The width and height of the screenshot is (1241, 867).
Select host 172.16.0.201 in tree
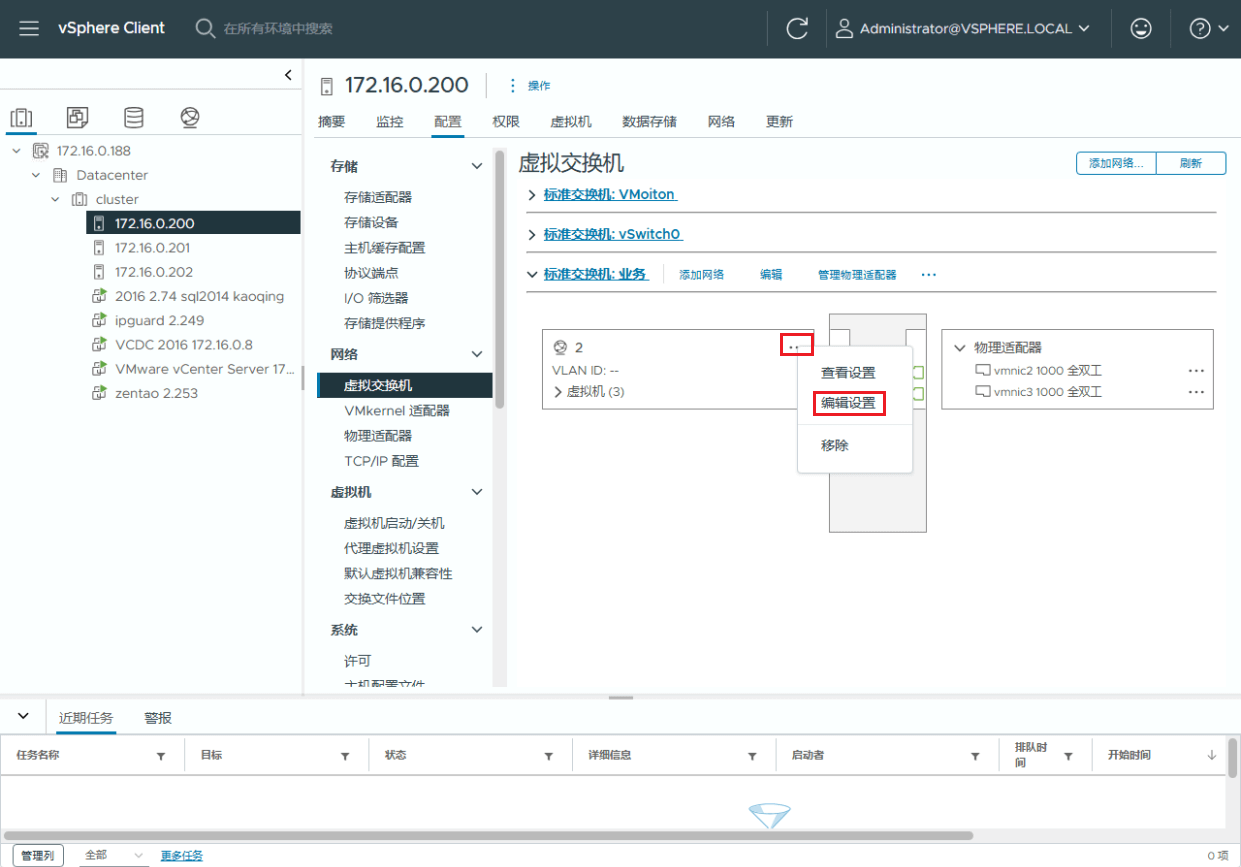pyautogui.click(x=152, y=248)
